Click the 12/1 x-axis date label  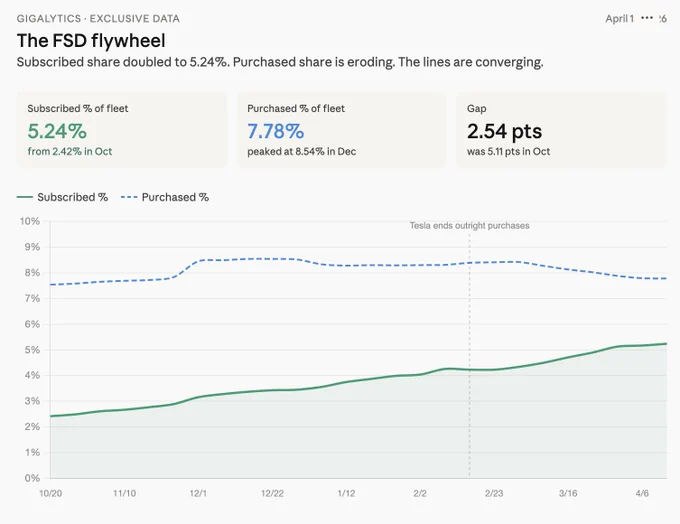(x=198, y=493)
